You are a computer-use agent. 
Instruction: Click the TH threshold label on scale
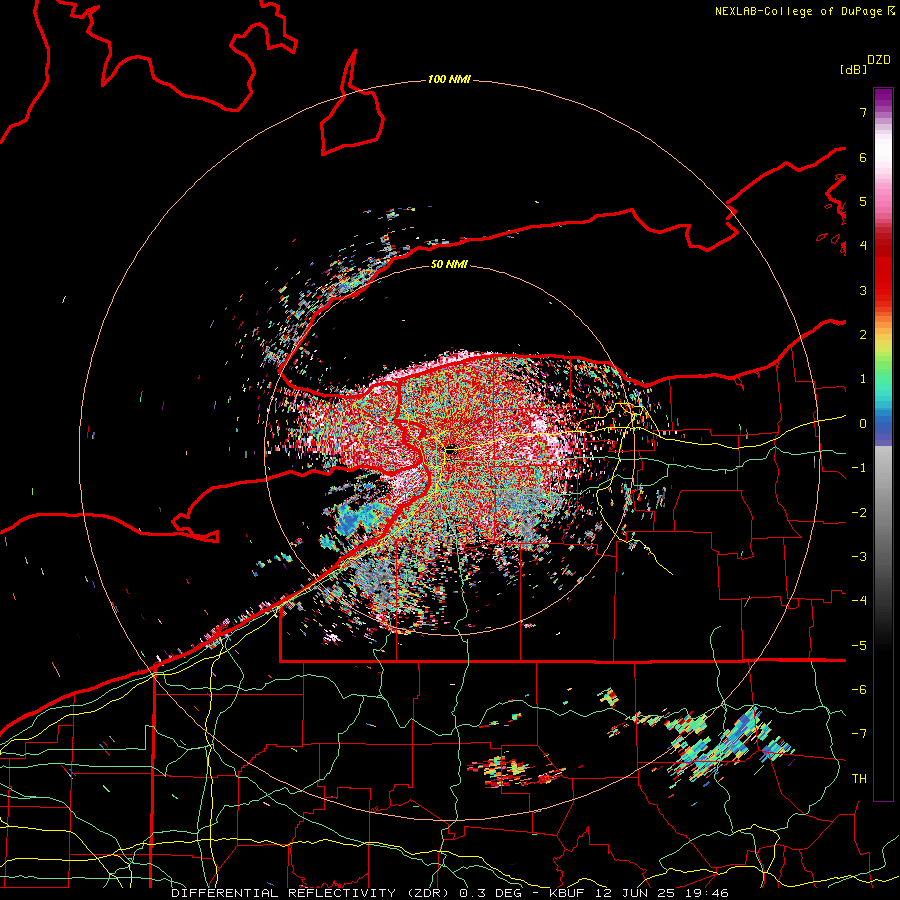point(859,779)
